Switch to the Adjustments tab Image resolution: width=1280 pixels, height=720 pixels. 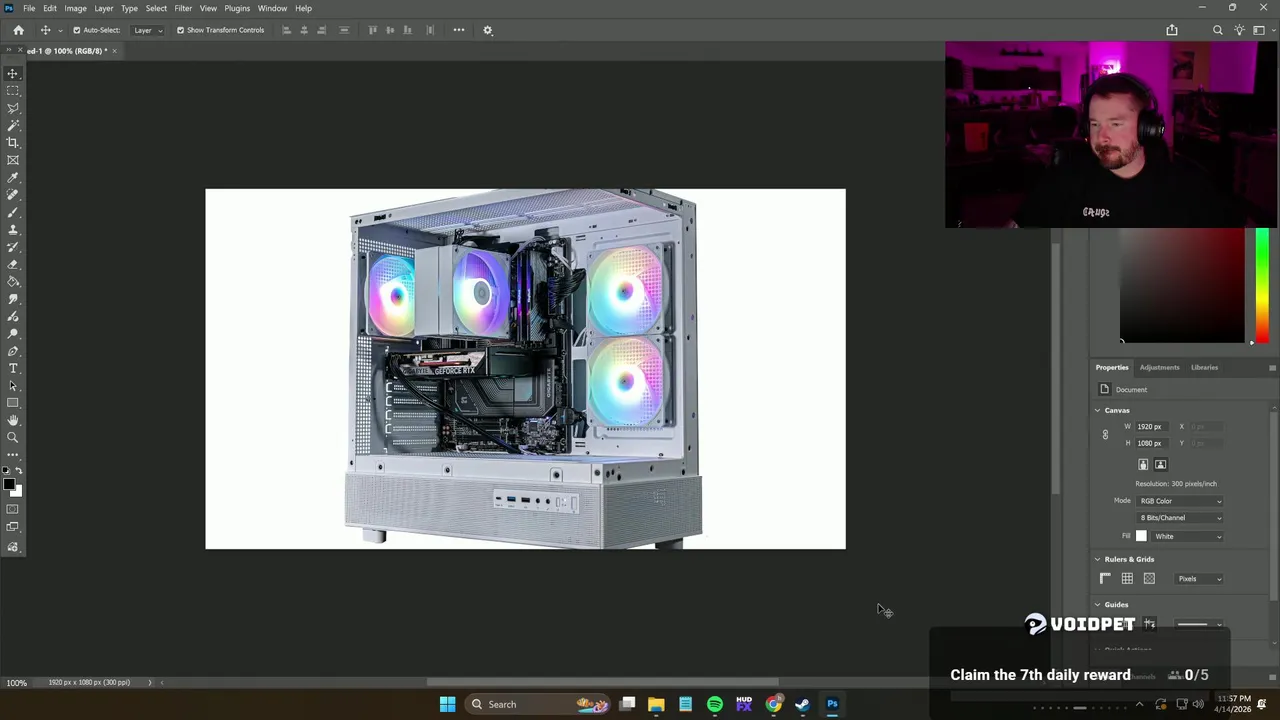[1159, 367]
